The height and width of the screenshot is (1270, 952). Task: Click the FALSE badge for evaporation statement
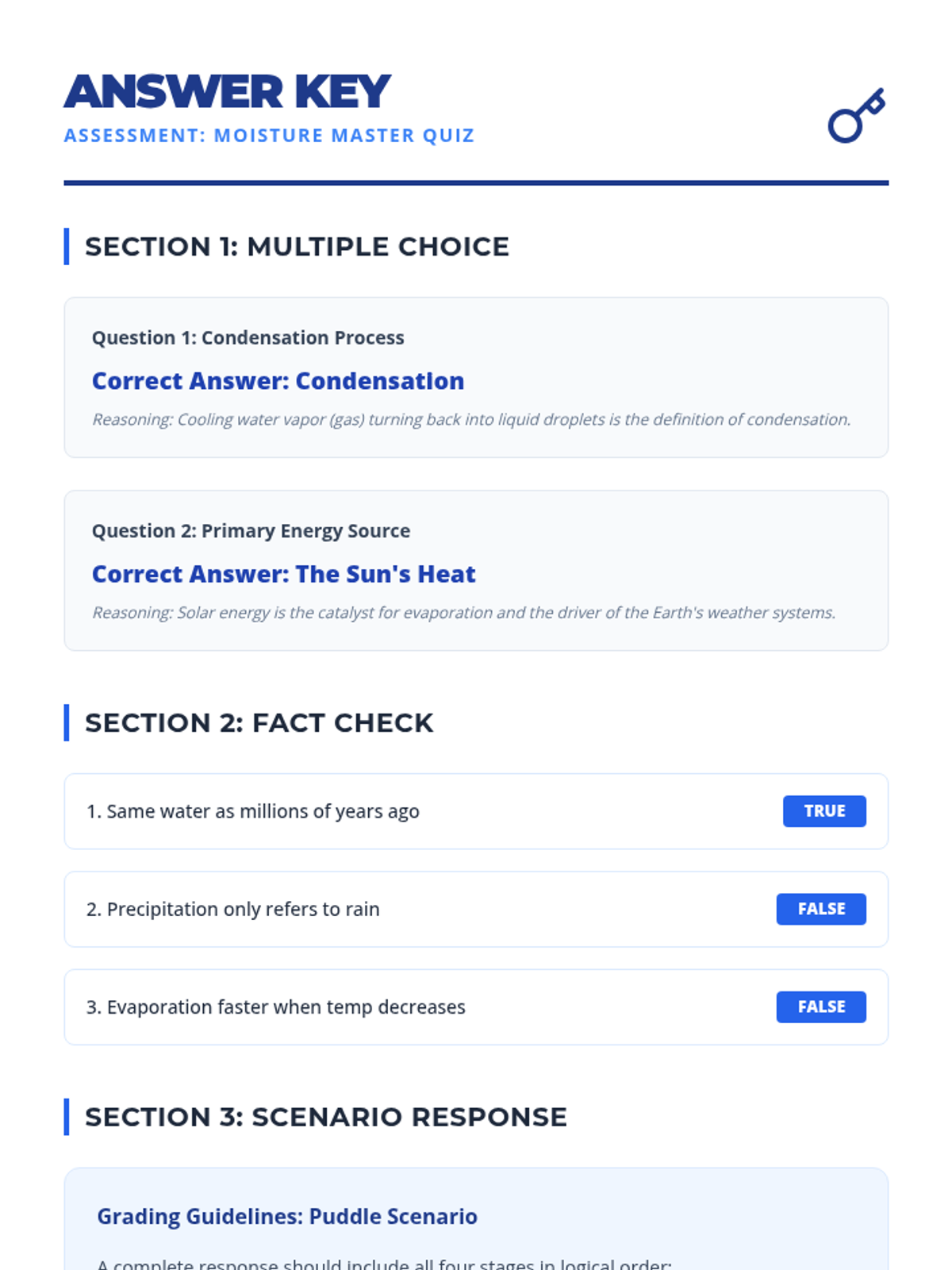click(821, 1006)
